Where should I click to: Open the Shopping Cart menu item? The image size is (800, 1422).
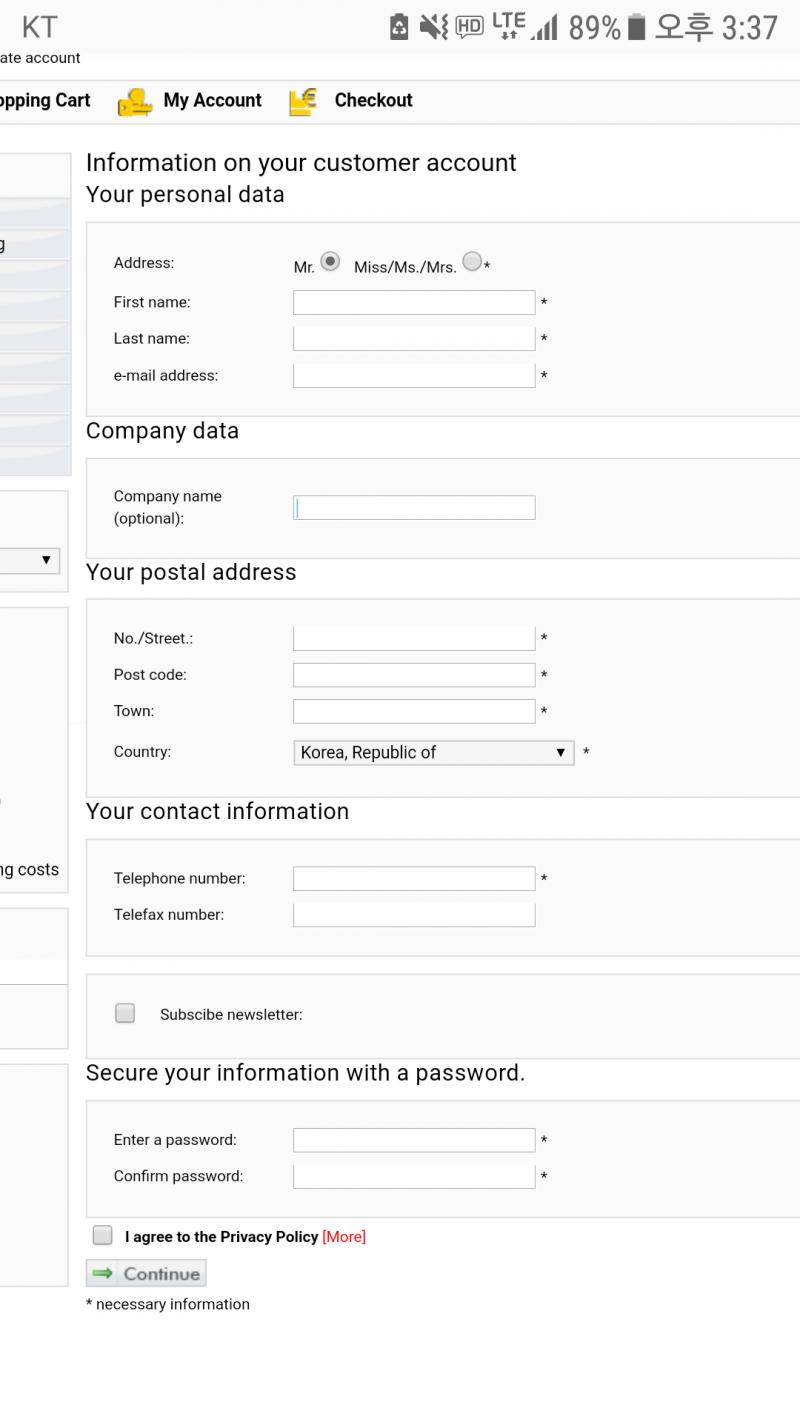[45, 101]
